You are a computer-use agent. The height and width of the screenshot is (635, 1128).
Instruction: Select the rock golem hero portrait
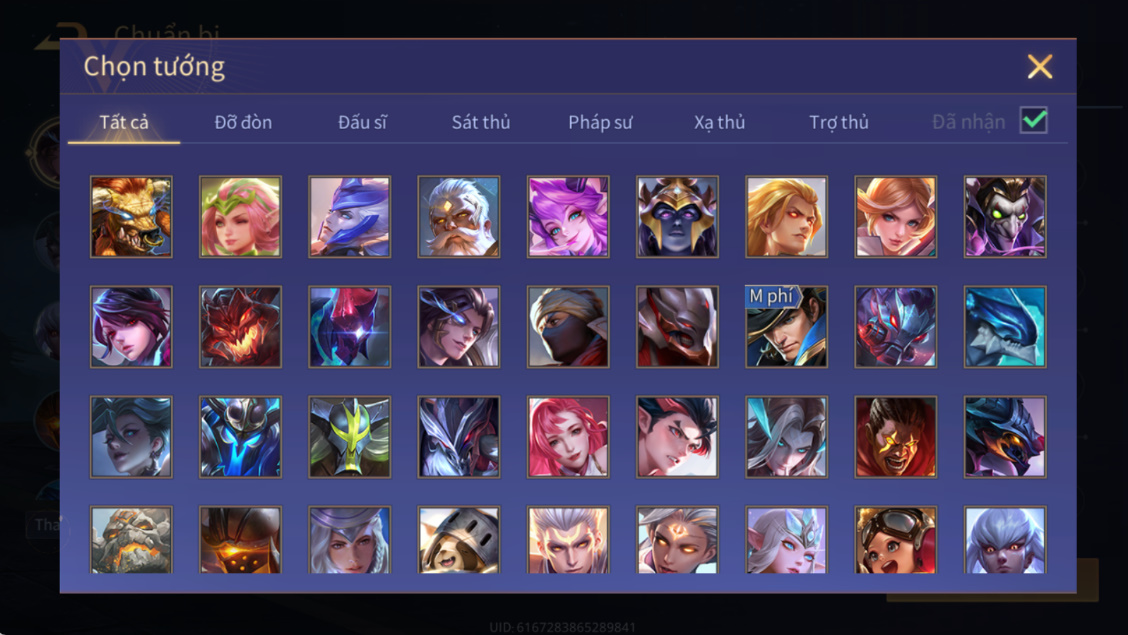tap(131, 539)
